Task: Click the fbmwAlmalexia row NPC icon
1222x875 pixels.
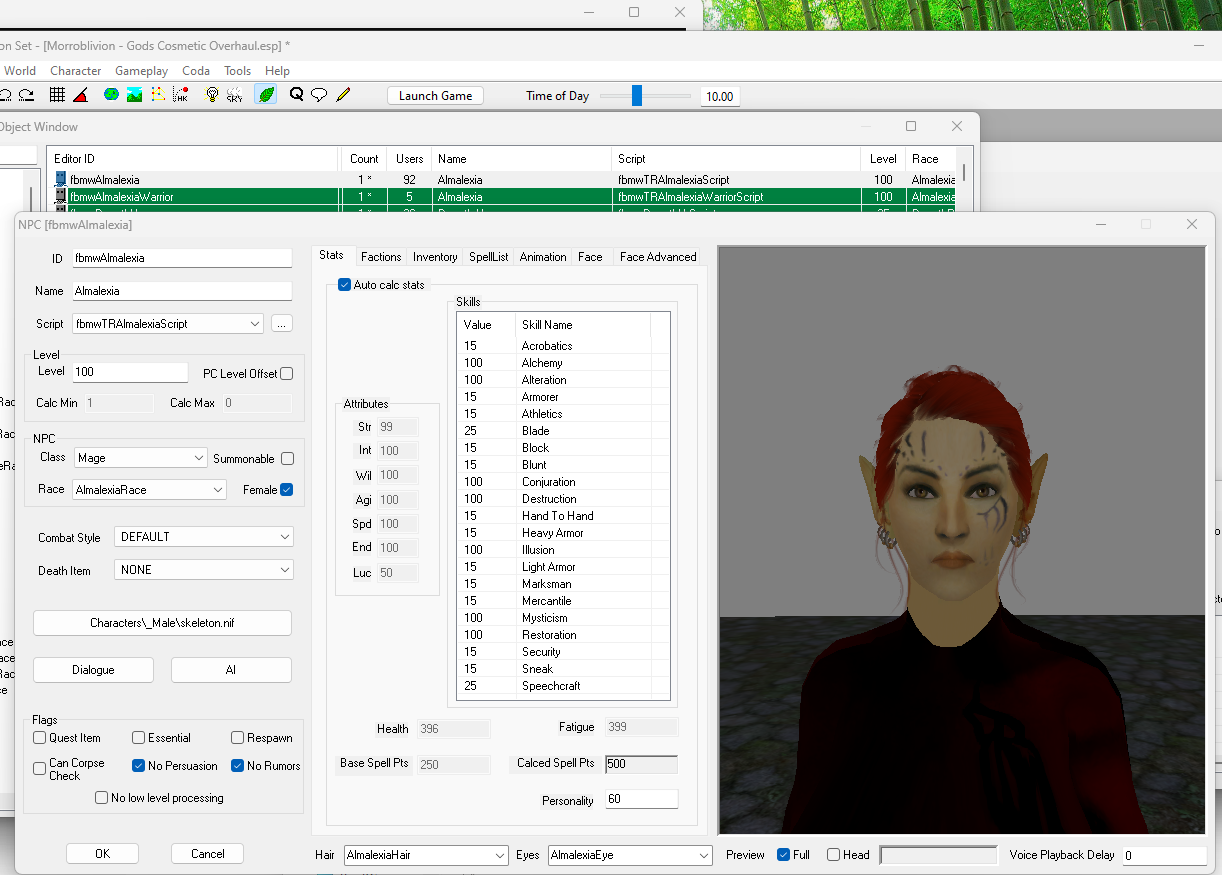Action: (x=60, y=180)
